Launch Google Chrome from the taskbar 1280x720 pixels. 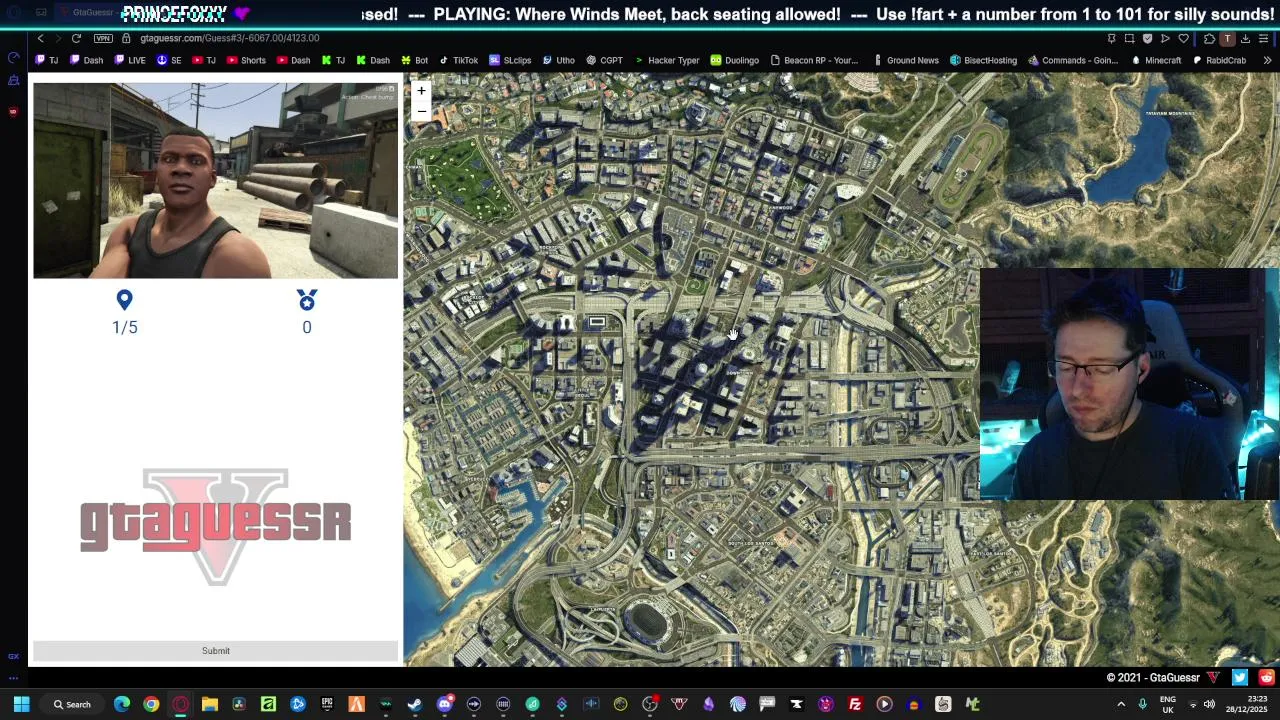click(x=151, y=704)
